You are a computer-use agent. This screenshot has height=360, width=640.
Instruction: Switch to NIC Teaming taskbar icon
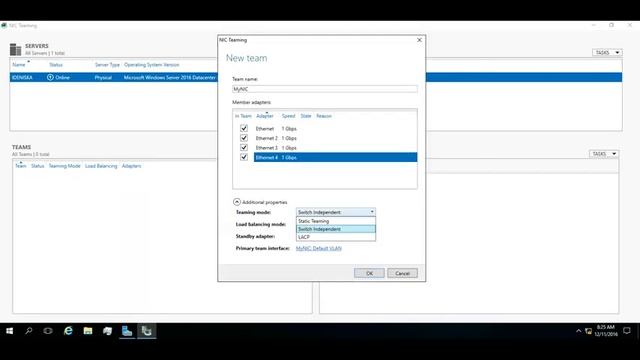click(x=147, y=331)
